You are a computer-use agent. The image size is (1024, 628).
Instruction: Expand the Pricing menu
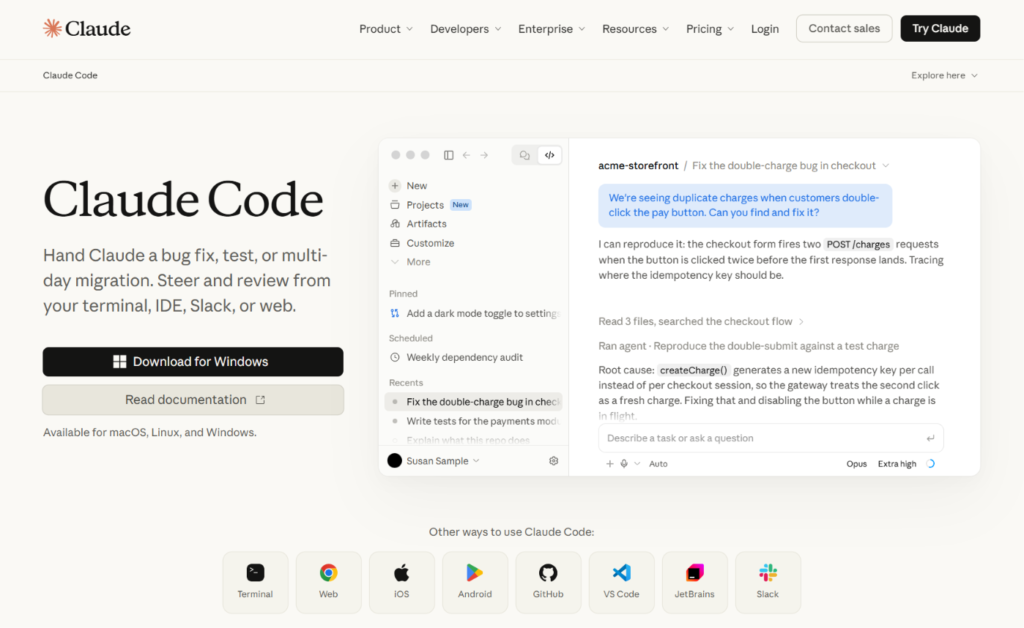pos(710,29)
